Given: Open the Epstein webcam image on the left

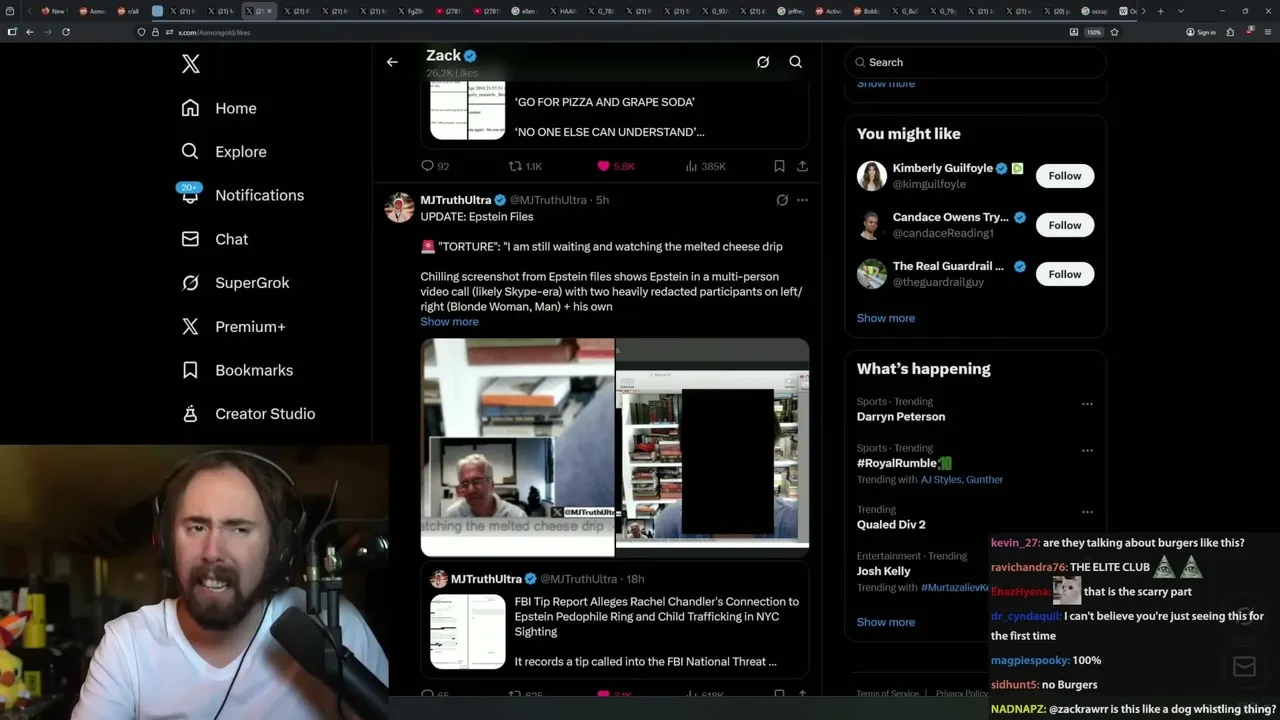Looking at the screenshot, I should (x=517, y=447).
